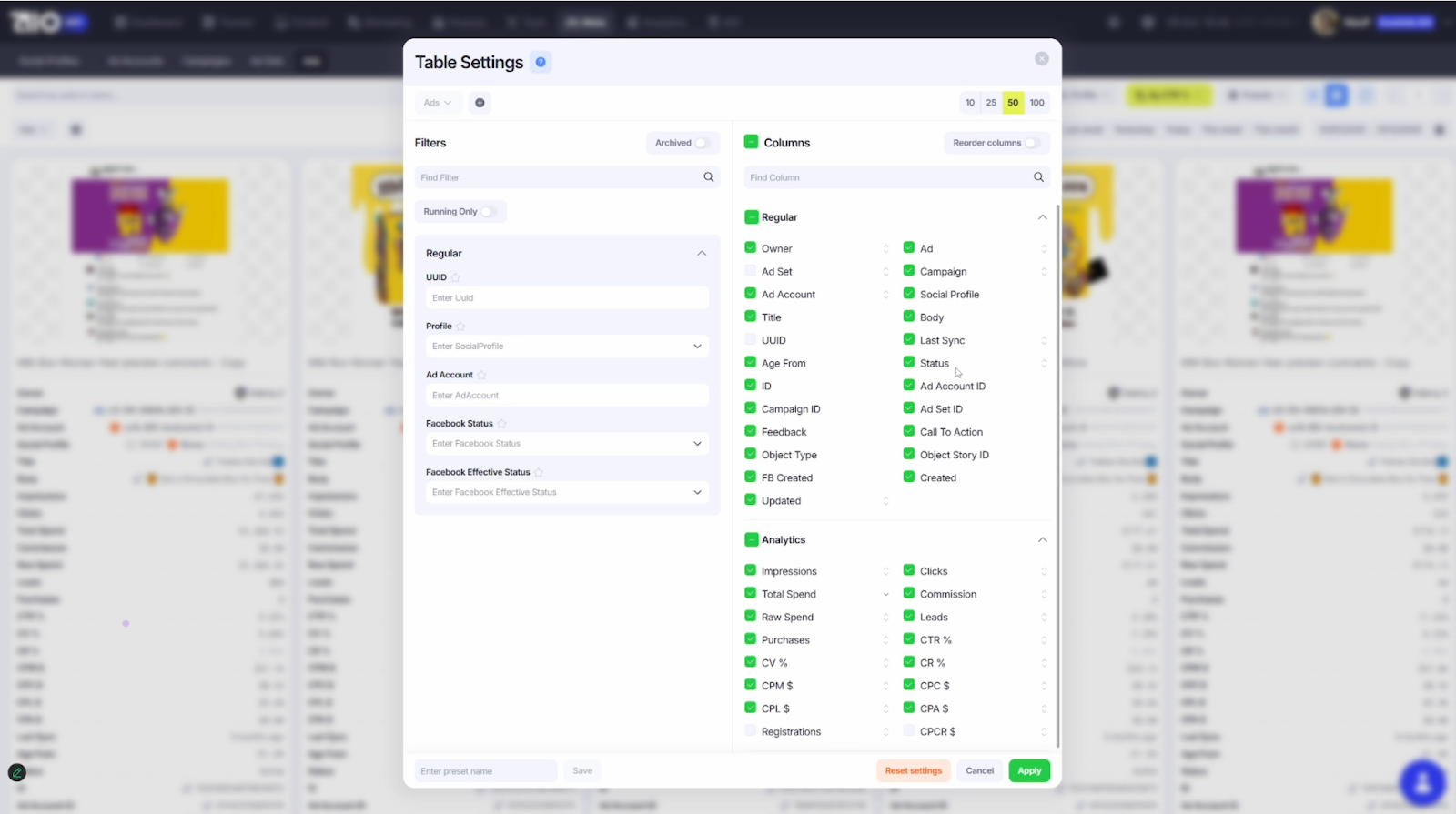The width and height of the screenshot is (1456, 814).
Task: Open the chat widget bubble
Action: tap(1422, 782)
